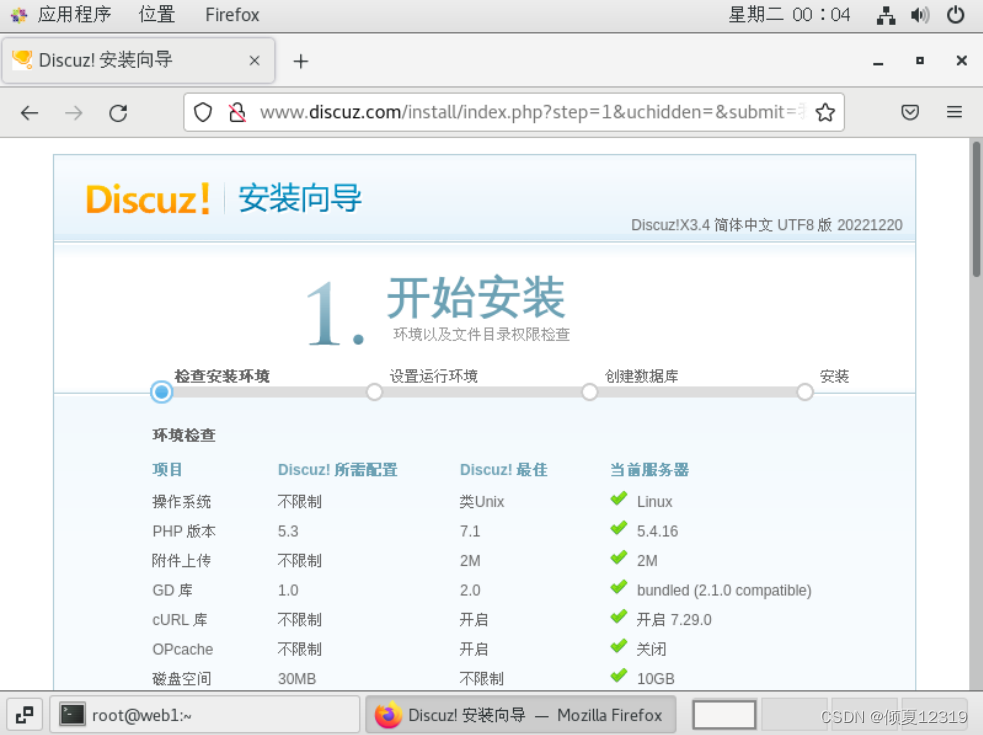Open the network status tray icon
The image size is (983, 735).
[x=886, y=15]
